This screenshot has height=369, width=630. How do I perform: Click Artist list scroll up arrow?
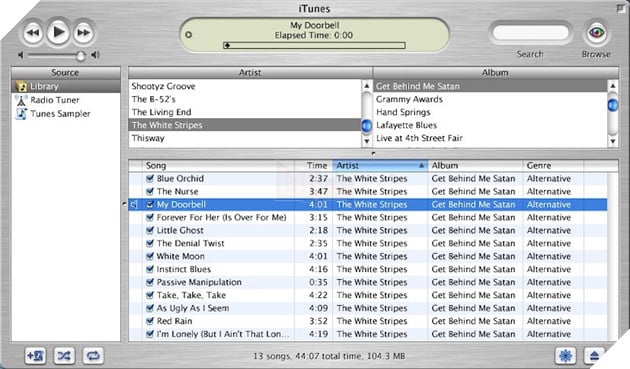coord(366,86)
